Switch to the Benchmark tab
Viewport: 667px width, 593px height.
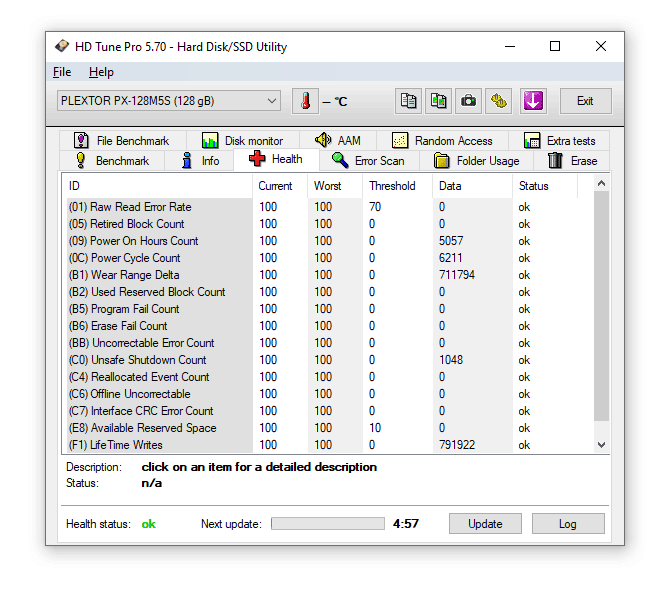pos(112,161)
